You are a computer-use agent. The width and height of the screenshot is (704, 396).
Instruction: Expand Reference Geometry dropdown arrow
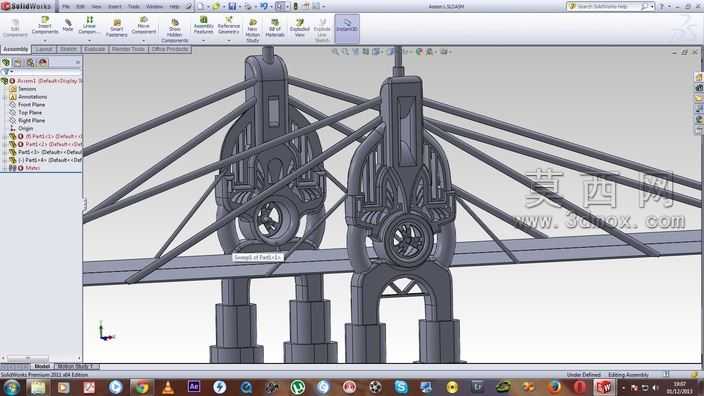click(229, 40)
